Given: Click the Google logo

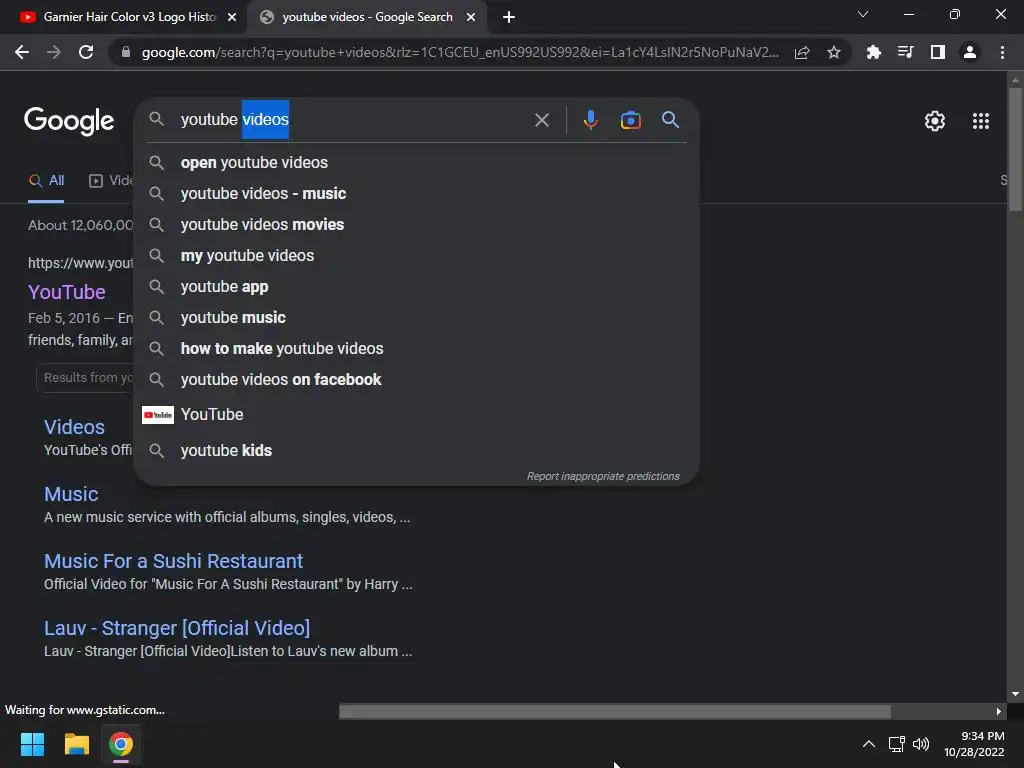Looking at the screenshot, I should click(69, 121).
